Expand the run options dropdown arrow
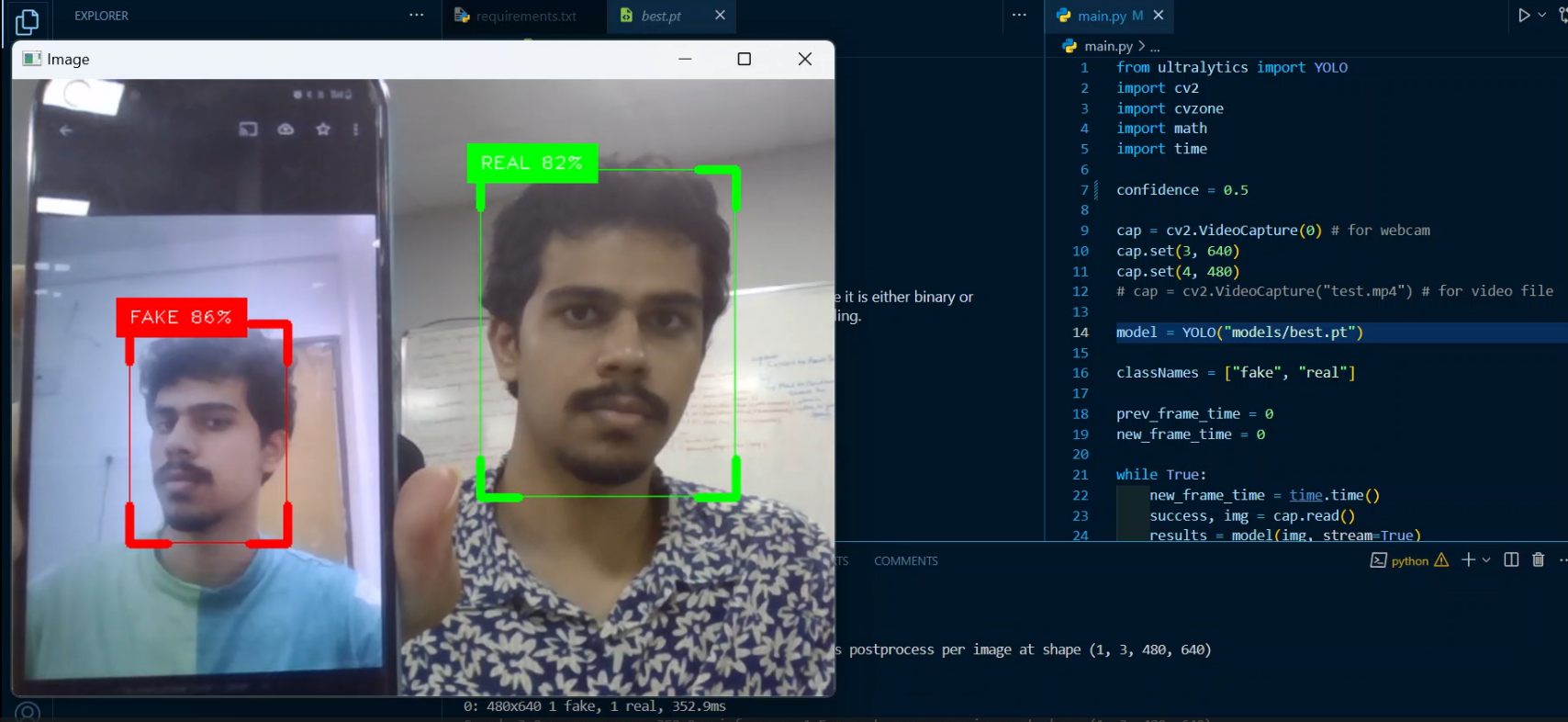This screenshot has height=722, width=1568. (1542, 16)
